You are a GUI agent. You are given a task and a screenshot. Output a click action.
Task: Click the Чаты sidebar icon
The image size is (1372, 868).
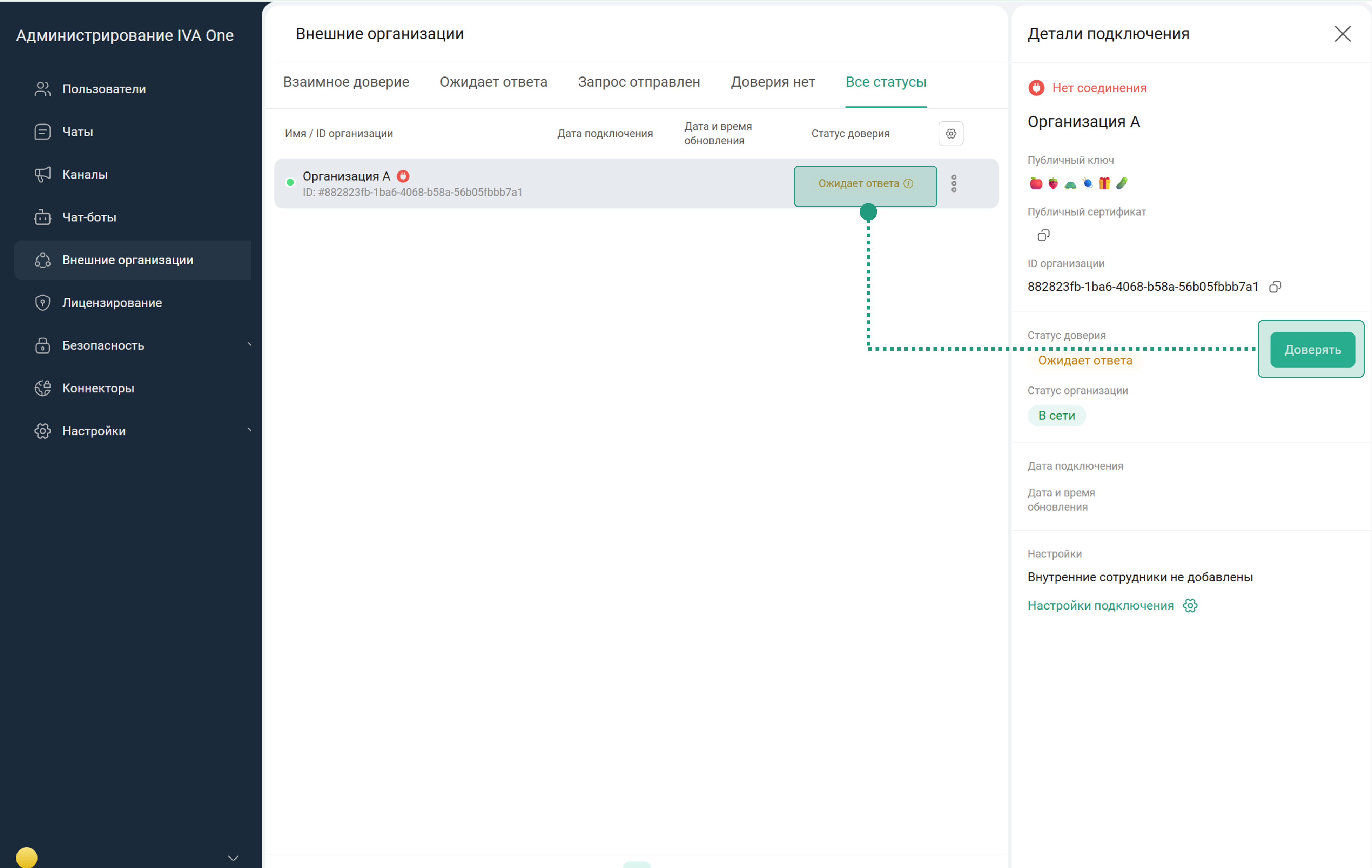tap(43, 132)
